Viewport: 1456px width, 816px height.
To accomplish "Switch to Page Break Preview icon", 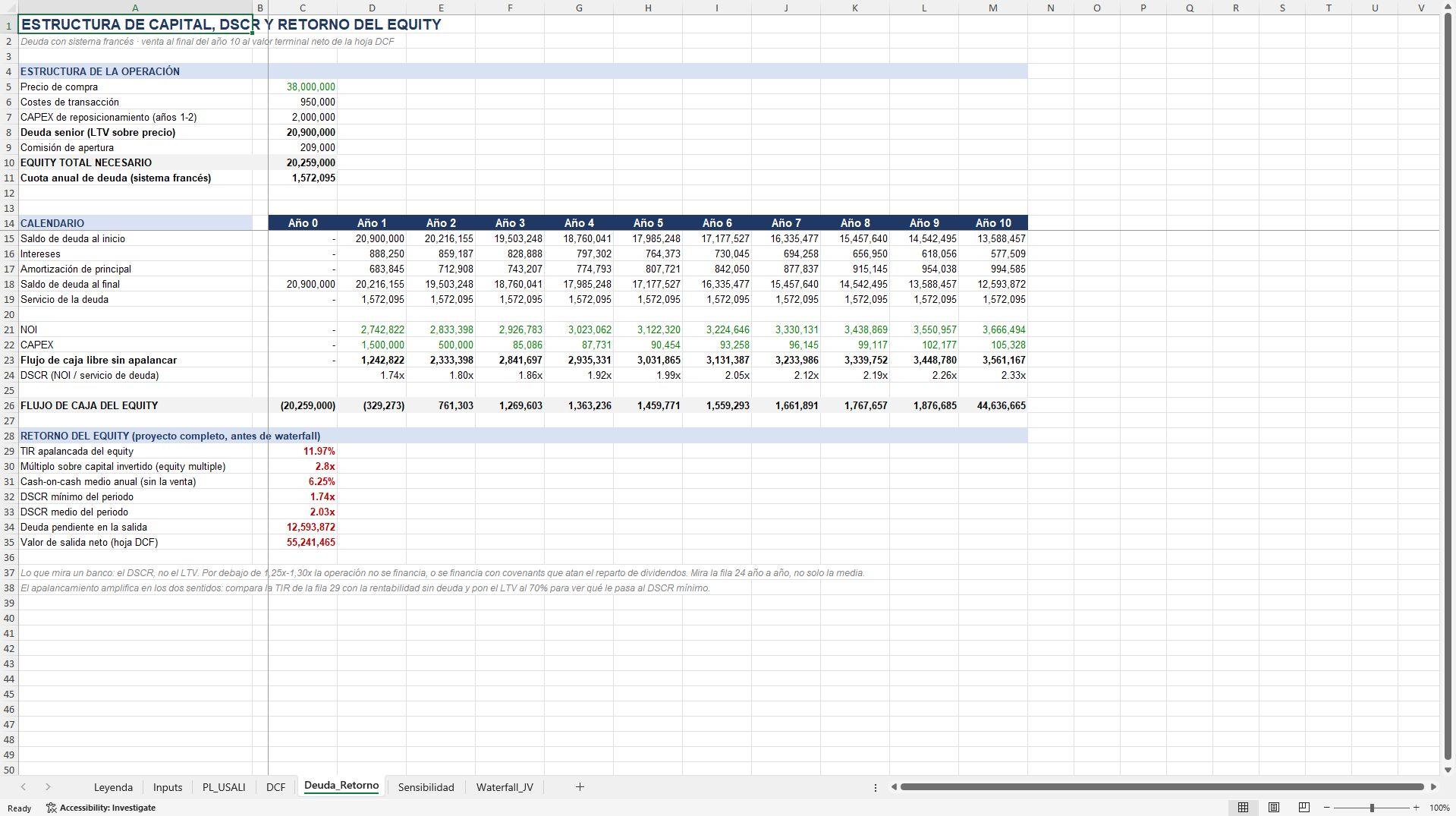I will point(1304,808).
